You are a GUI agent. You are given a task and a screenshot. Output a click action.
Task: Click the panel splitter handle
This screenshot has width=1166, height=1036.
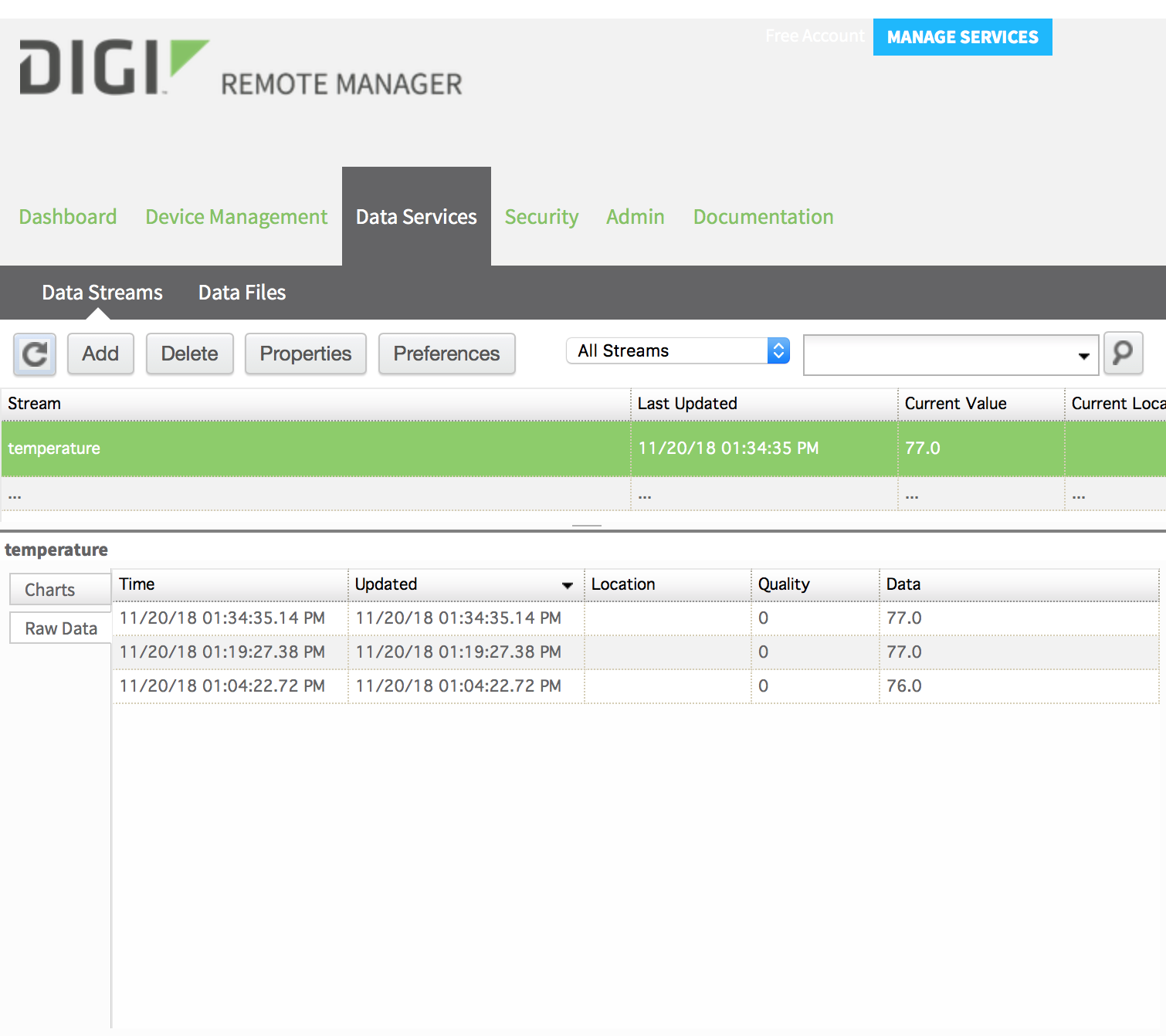587,526
